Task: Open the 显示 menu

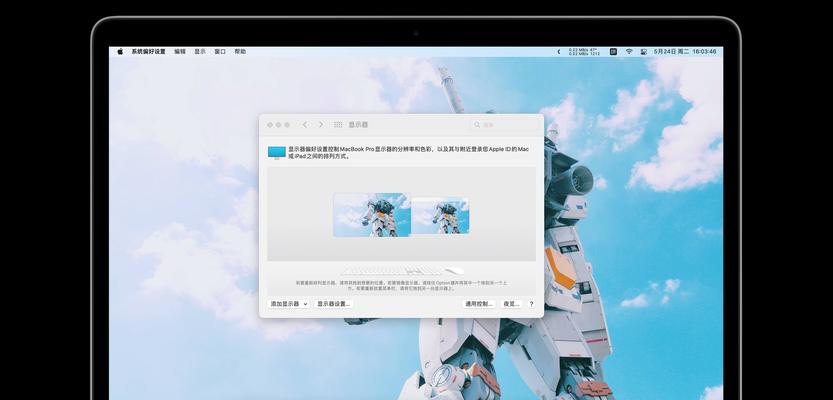Action: [200, 52]
